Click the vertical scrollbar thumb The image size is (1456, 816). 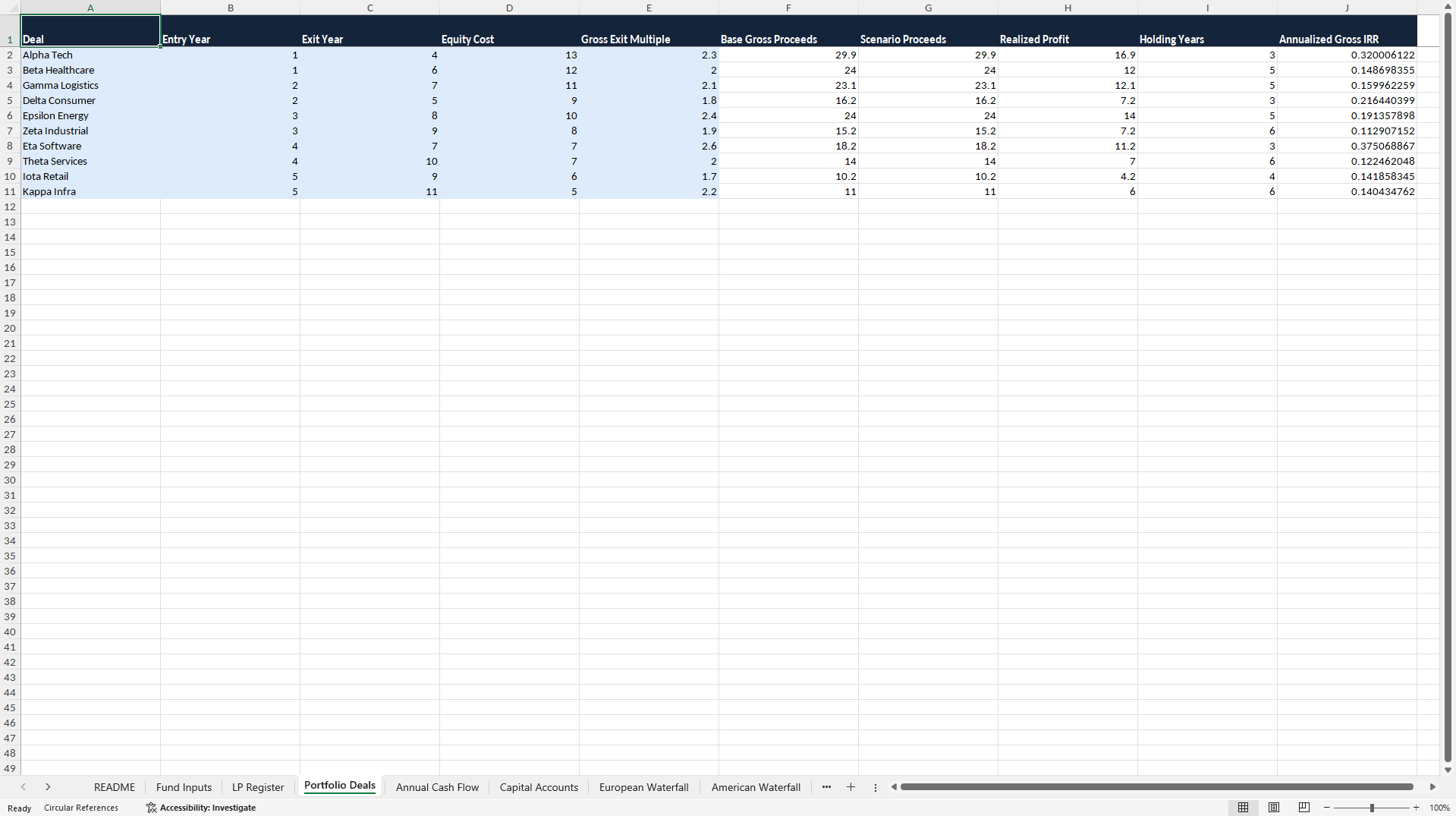[x=1448, y=387]
